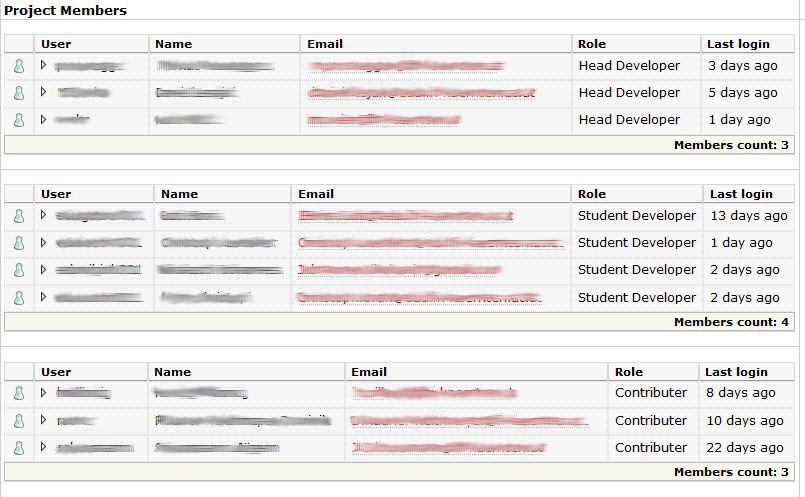
Task: Sort first table by Last login header
Action: coord(738,44)
